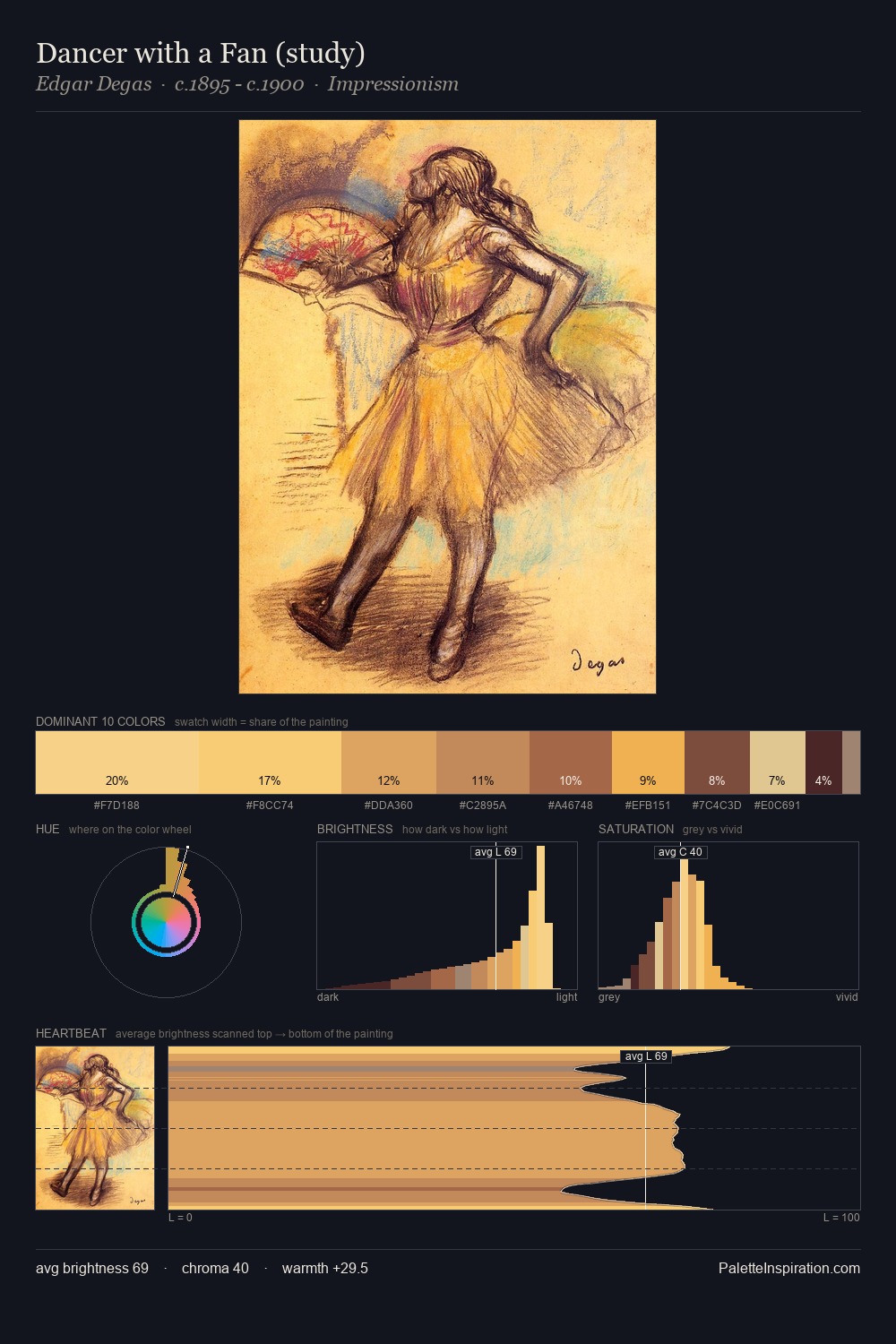Click the title 'Dancer with a Fan (study)'
The image size is (896, 1344).
pos(201,54)
